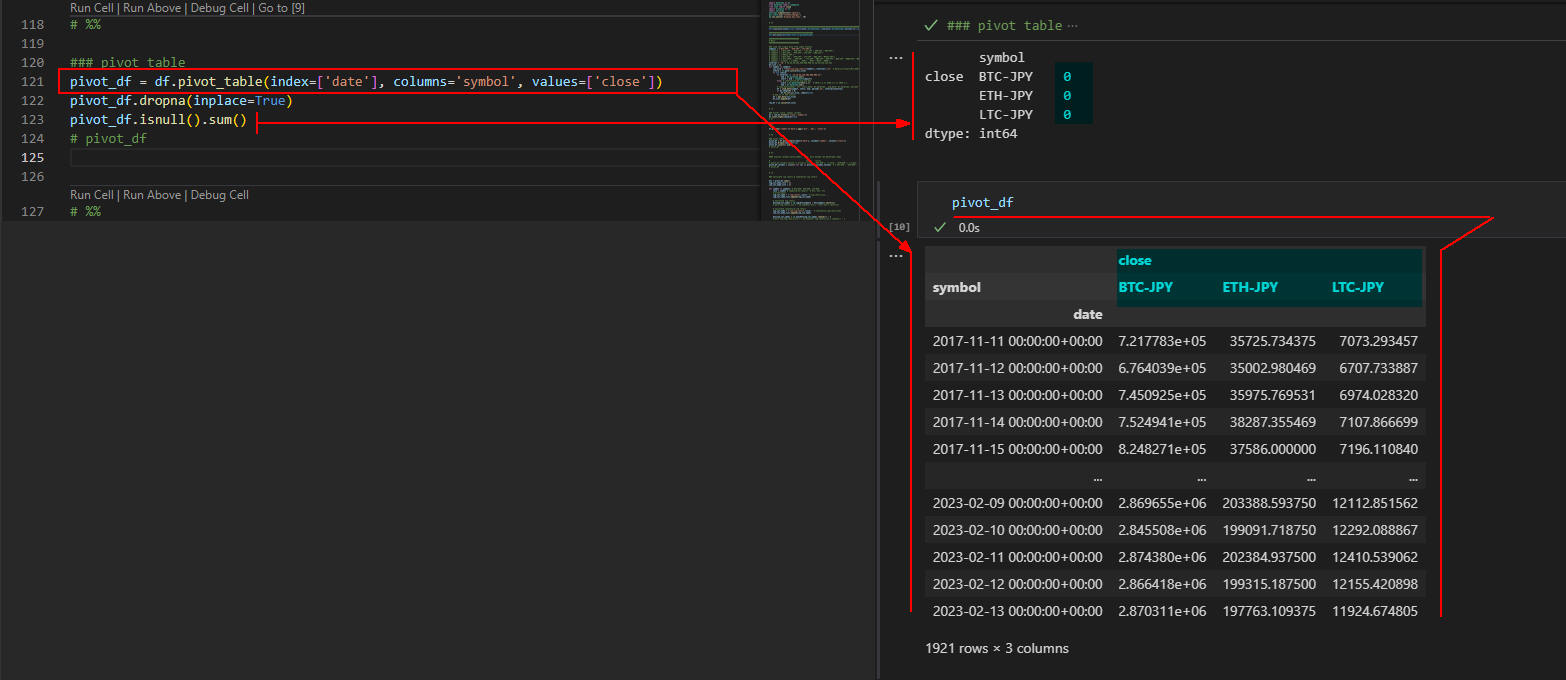Click the 2017-11-14 row index
This screenshot has width=1566, height=680.
tap(1018, 422)
